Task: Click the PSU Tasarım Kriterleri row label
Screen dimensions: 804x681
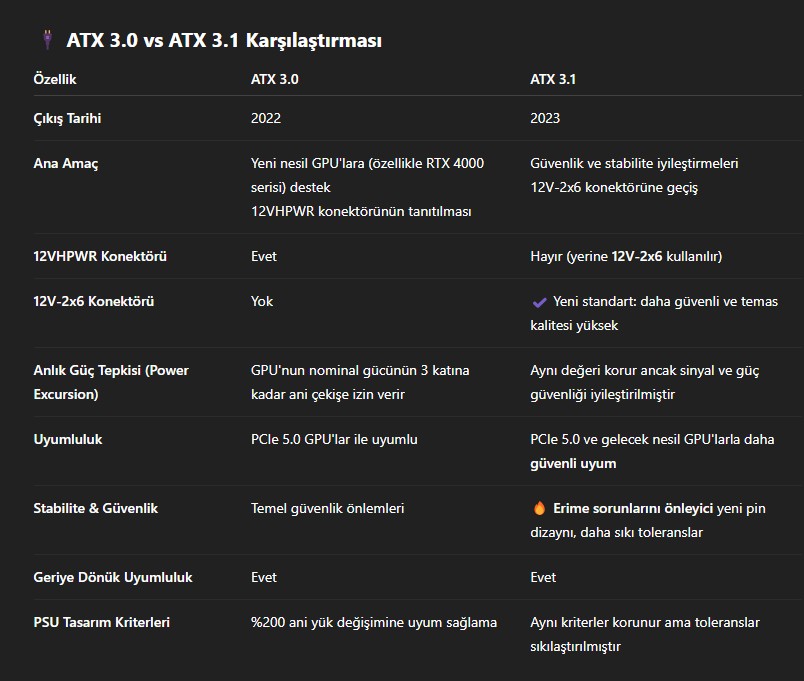Action: coord(102,623)
